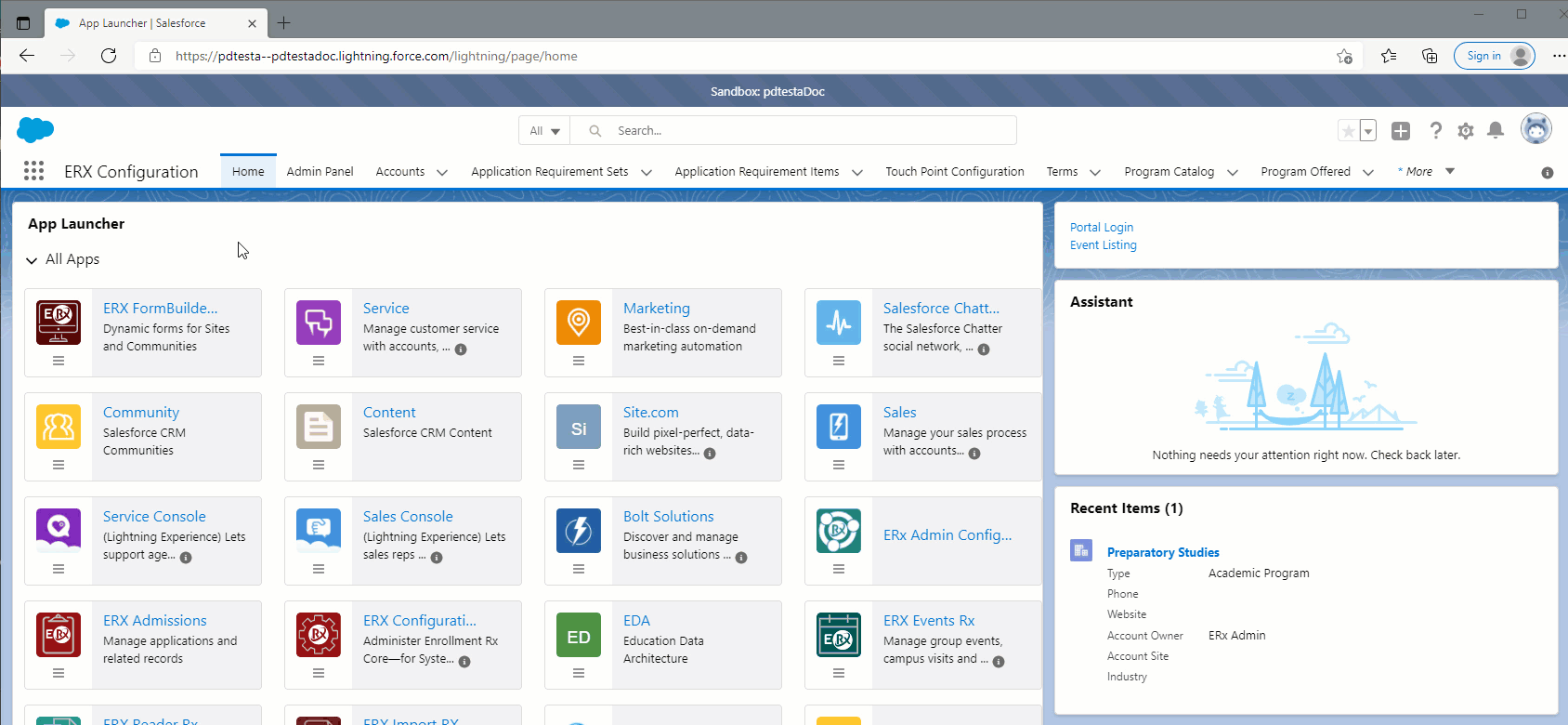Click the Global Actions plus icon
Viewport: 1568px width, 725px height.
1401,131
